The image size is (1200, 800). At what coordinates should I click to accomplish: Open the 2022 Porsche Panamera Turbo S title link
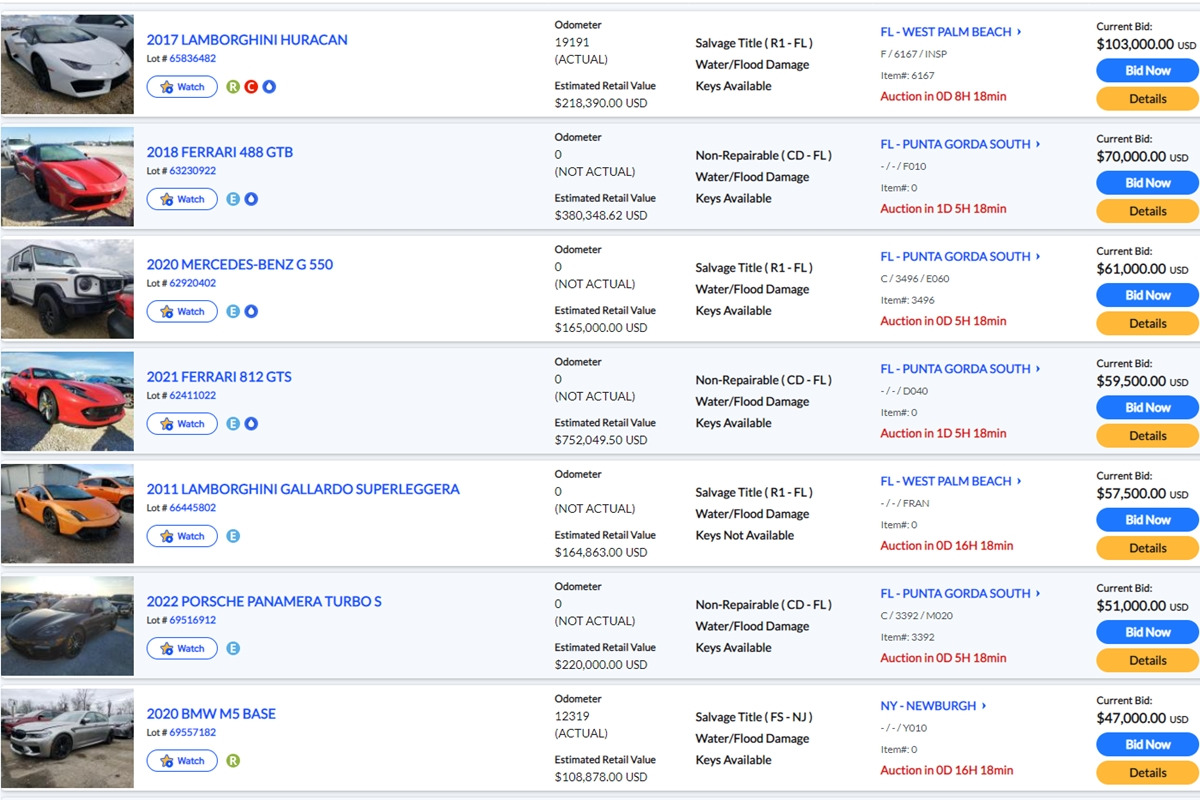tap(264, 601)
